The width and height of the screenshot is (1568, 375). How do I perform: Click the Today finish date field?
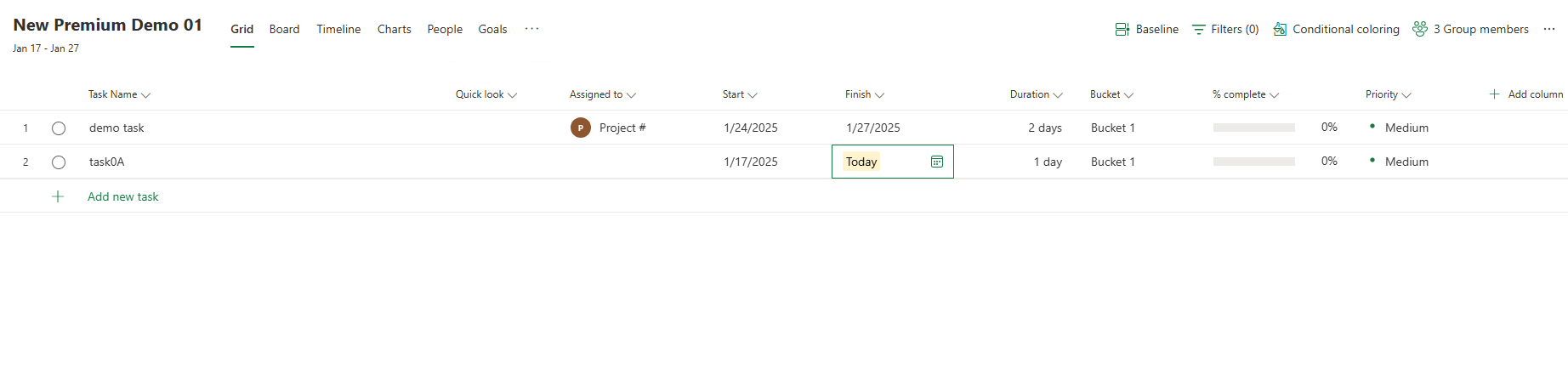click(893, 162)
